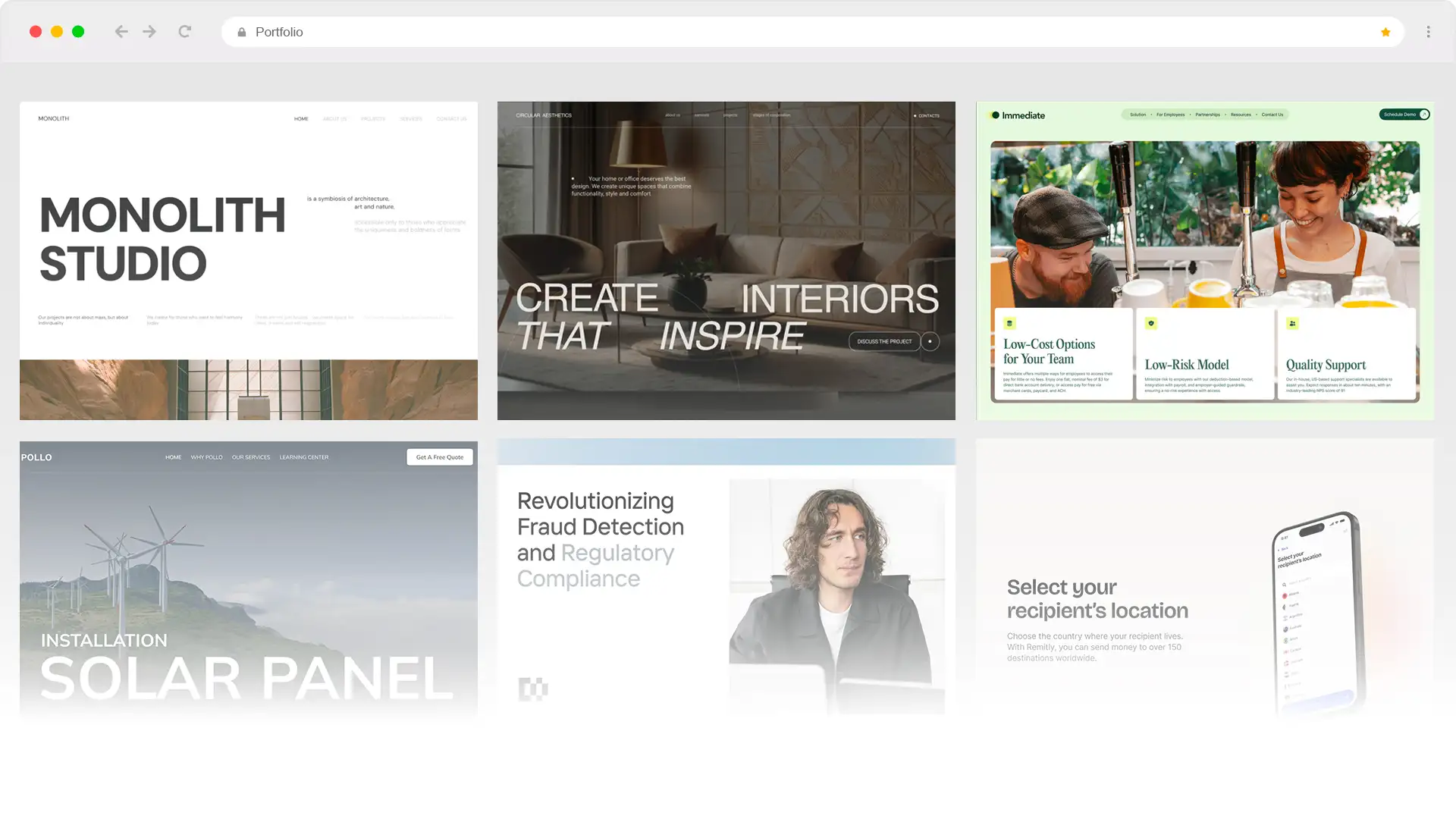Click the bookmark star icon
The image size is (1456, 819).
1385,32
